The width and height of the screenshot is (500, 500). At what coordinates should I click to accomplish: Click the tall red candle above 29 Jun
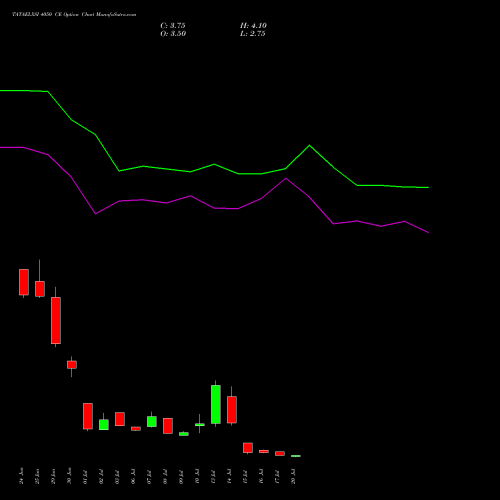click(56, 320)
